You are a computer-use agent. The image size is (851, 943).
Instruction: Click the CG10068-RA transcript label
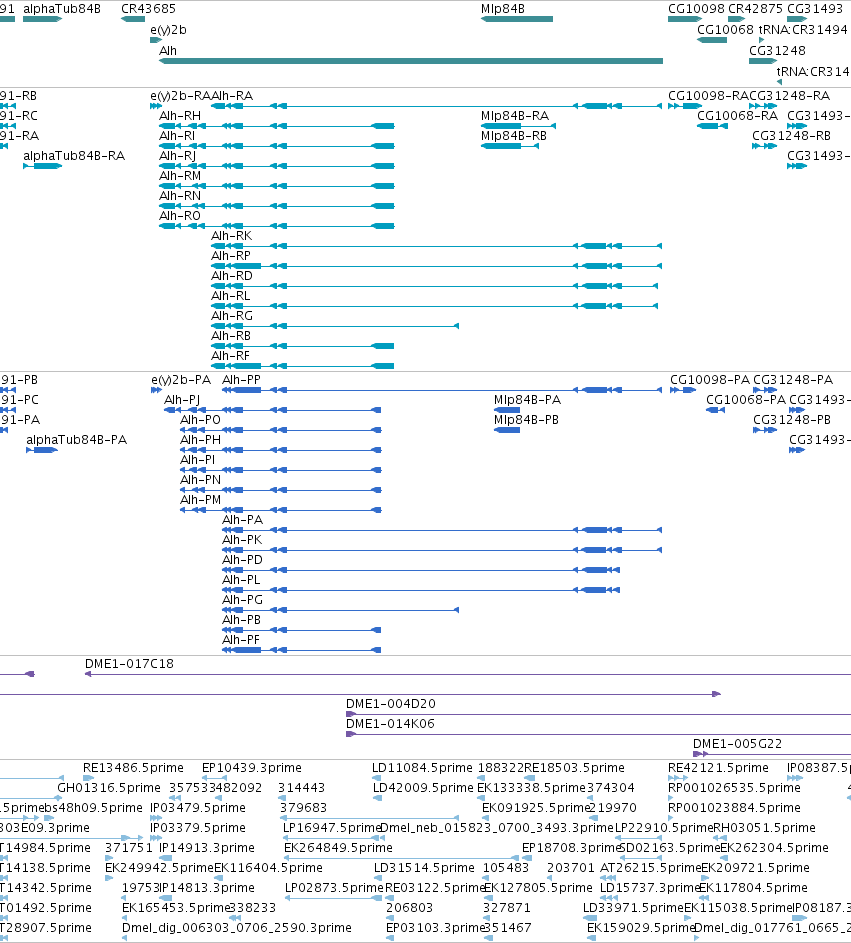pyautogui.click(x=737, y=115)
